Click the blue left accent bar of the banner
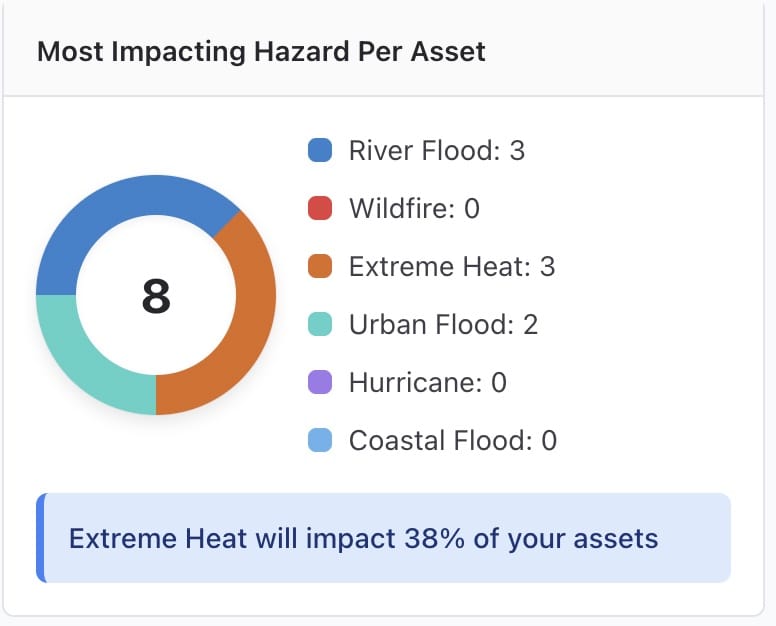This screenshot has height=626, width=776. [x=41, y=538]
